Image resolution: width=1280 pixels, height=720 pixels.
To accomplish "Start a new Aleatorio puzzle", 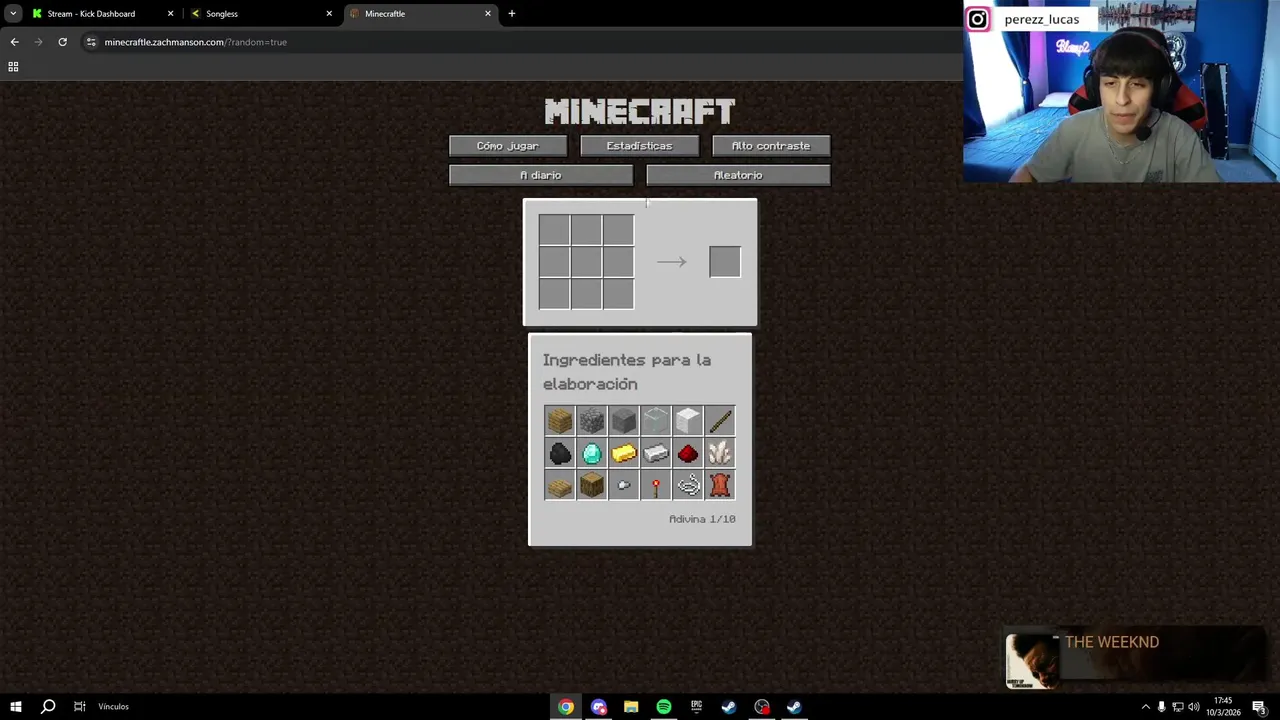I will 738,175.
